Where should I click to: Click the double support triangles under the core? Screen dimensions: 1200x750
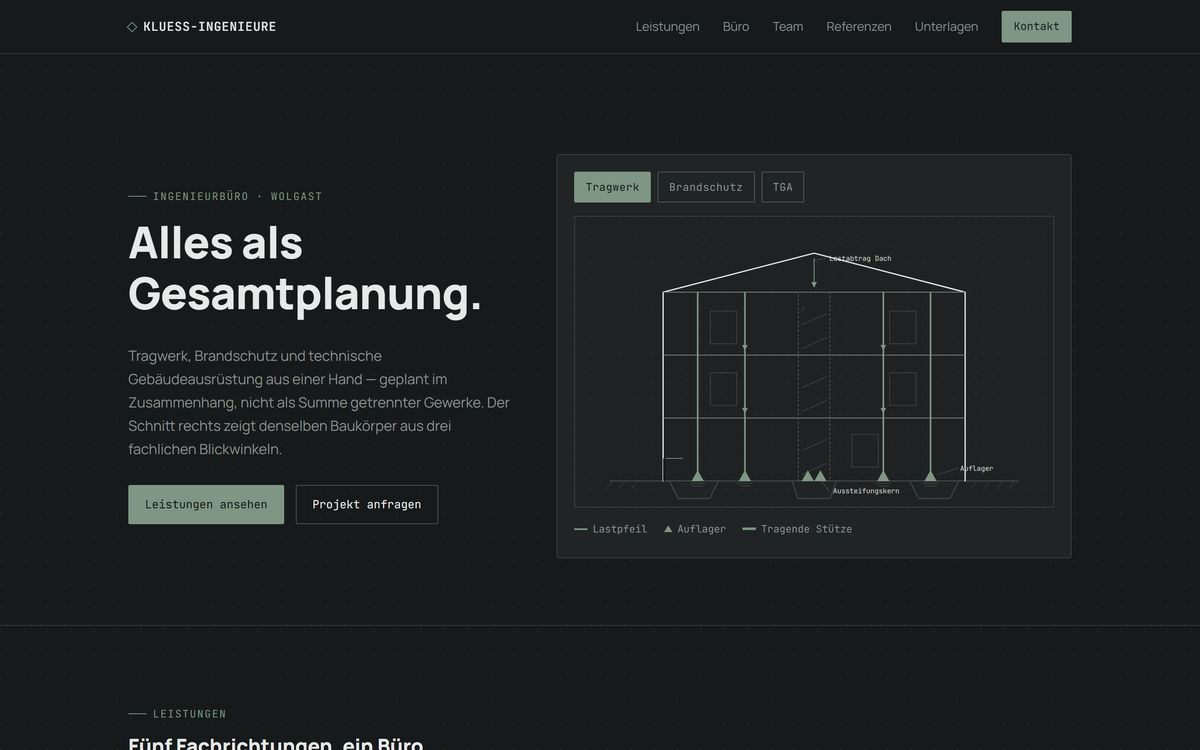tap(814, 476)
